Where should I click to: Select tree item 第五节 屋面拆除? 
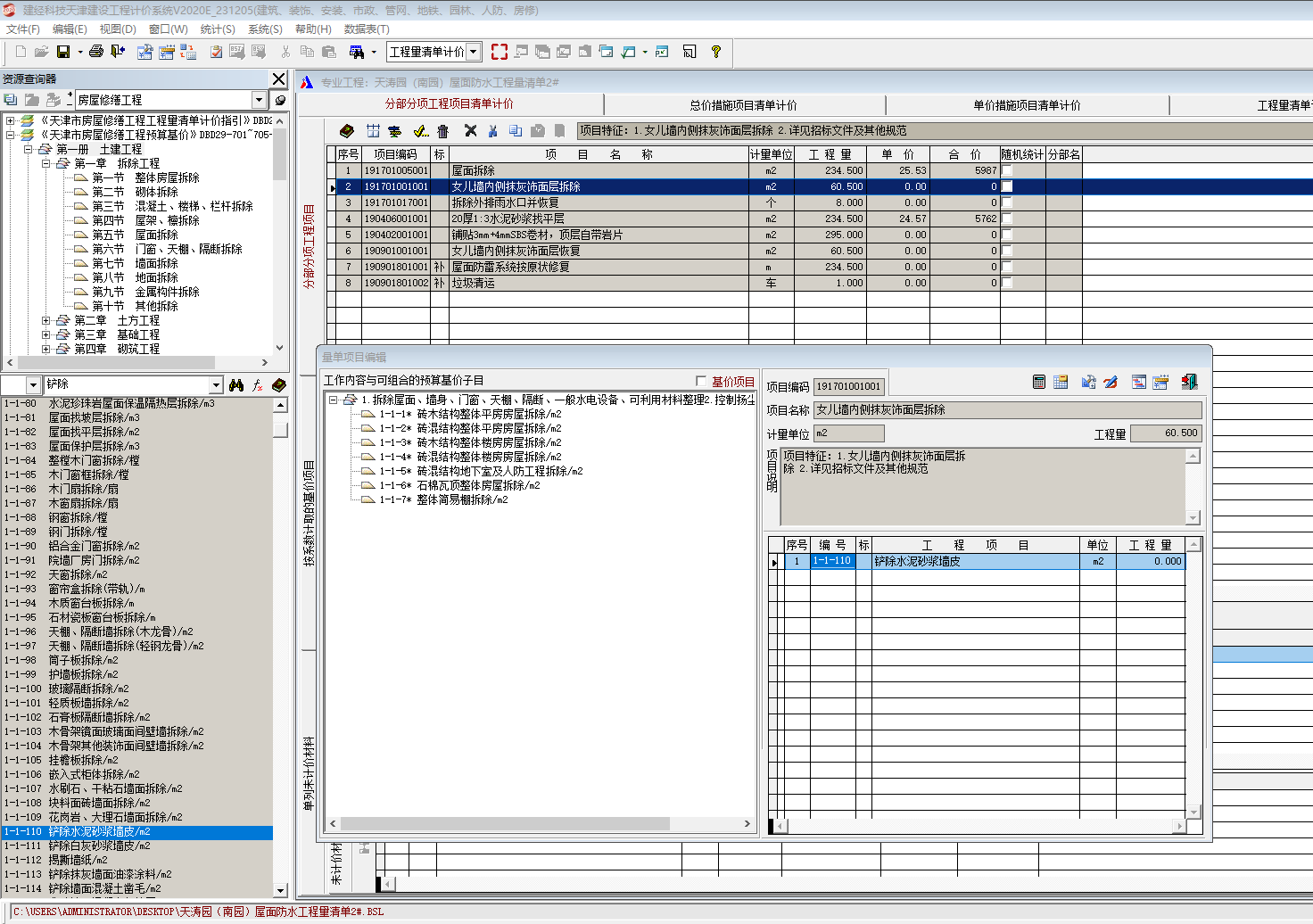pyautogui.click(x=136, y=235)
